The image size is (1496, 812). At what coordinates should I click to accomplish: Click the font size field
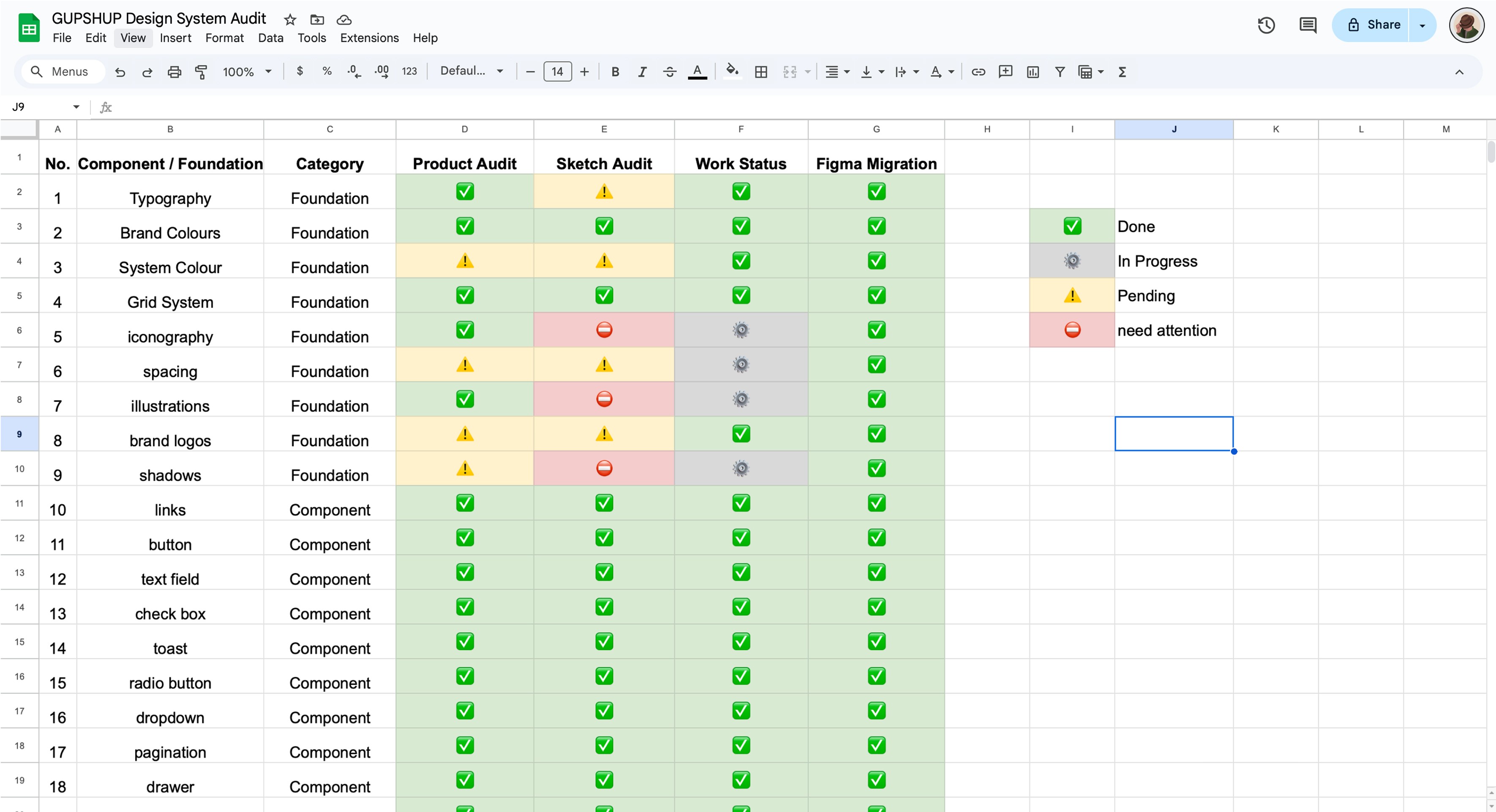558,72
